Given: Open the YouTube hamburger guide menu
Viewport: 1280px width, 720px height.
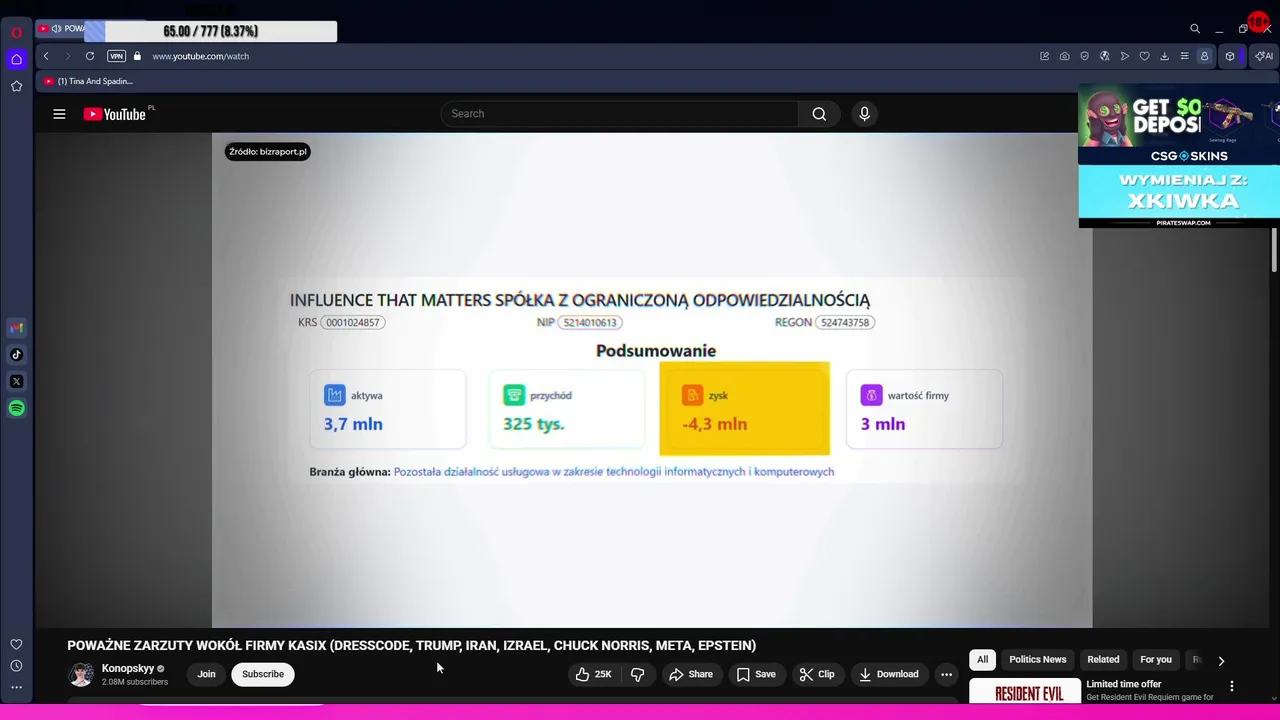Looking at the screenshot, I should [59, 114].
